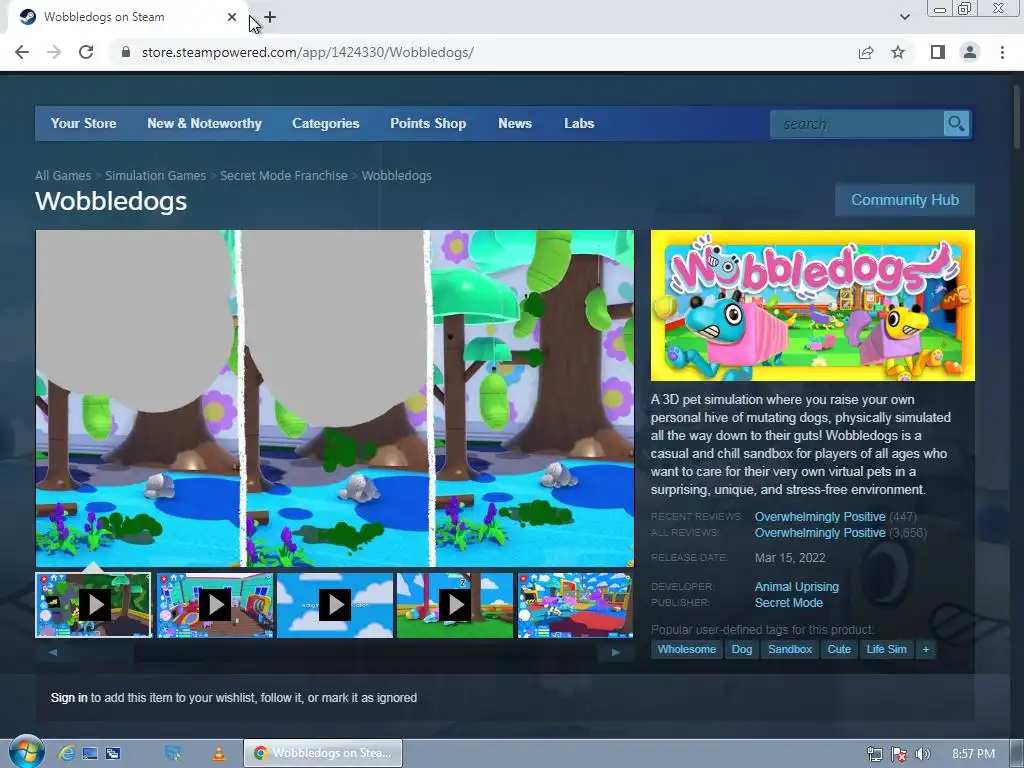The image size is (1024, 768).
Task: Click the taskbar clock 8:57 PM
Action: (974, 754)
